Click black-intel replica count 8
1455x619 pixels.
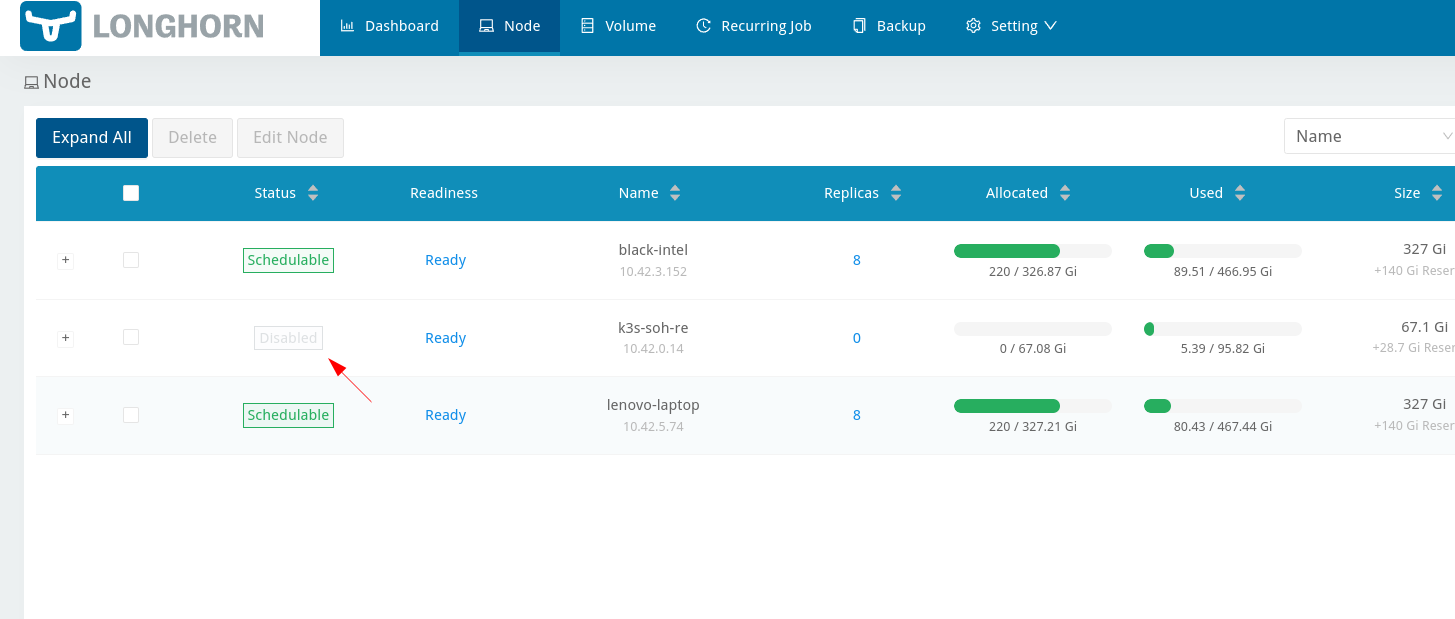pos(857,260)
